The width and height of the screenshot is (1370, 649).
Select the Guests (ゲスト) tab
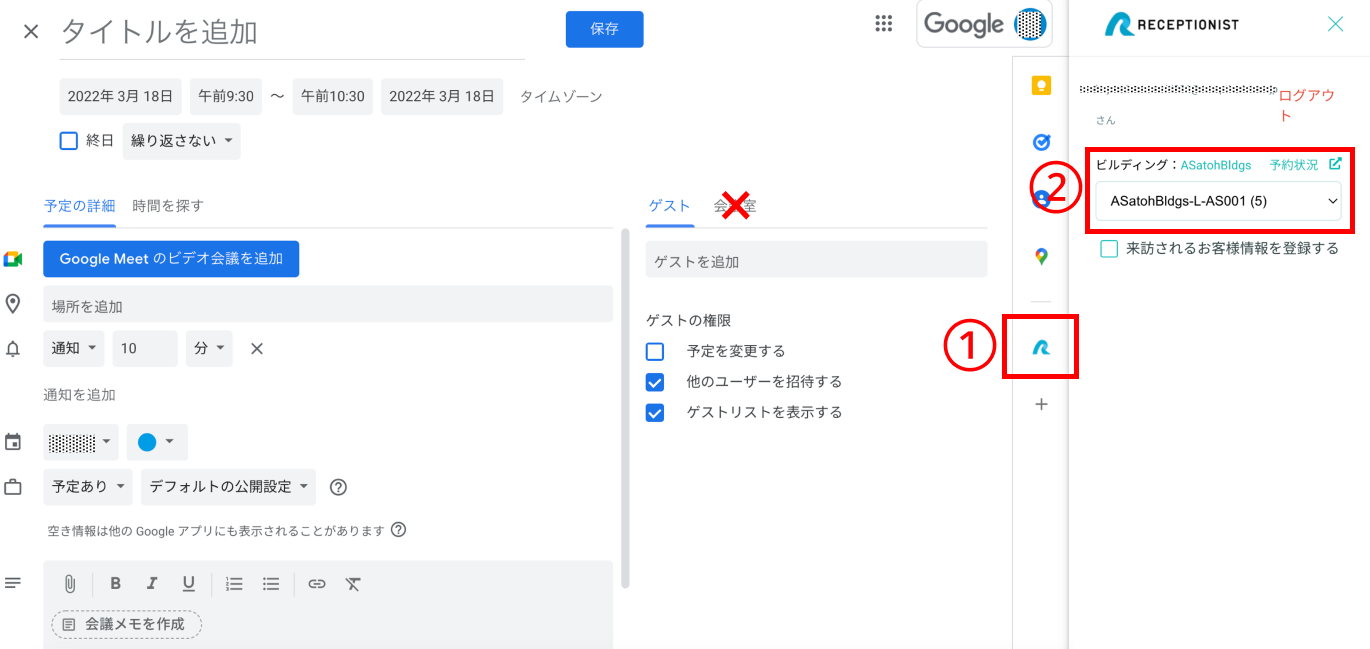click(669, 206)
